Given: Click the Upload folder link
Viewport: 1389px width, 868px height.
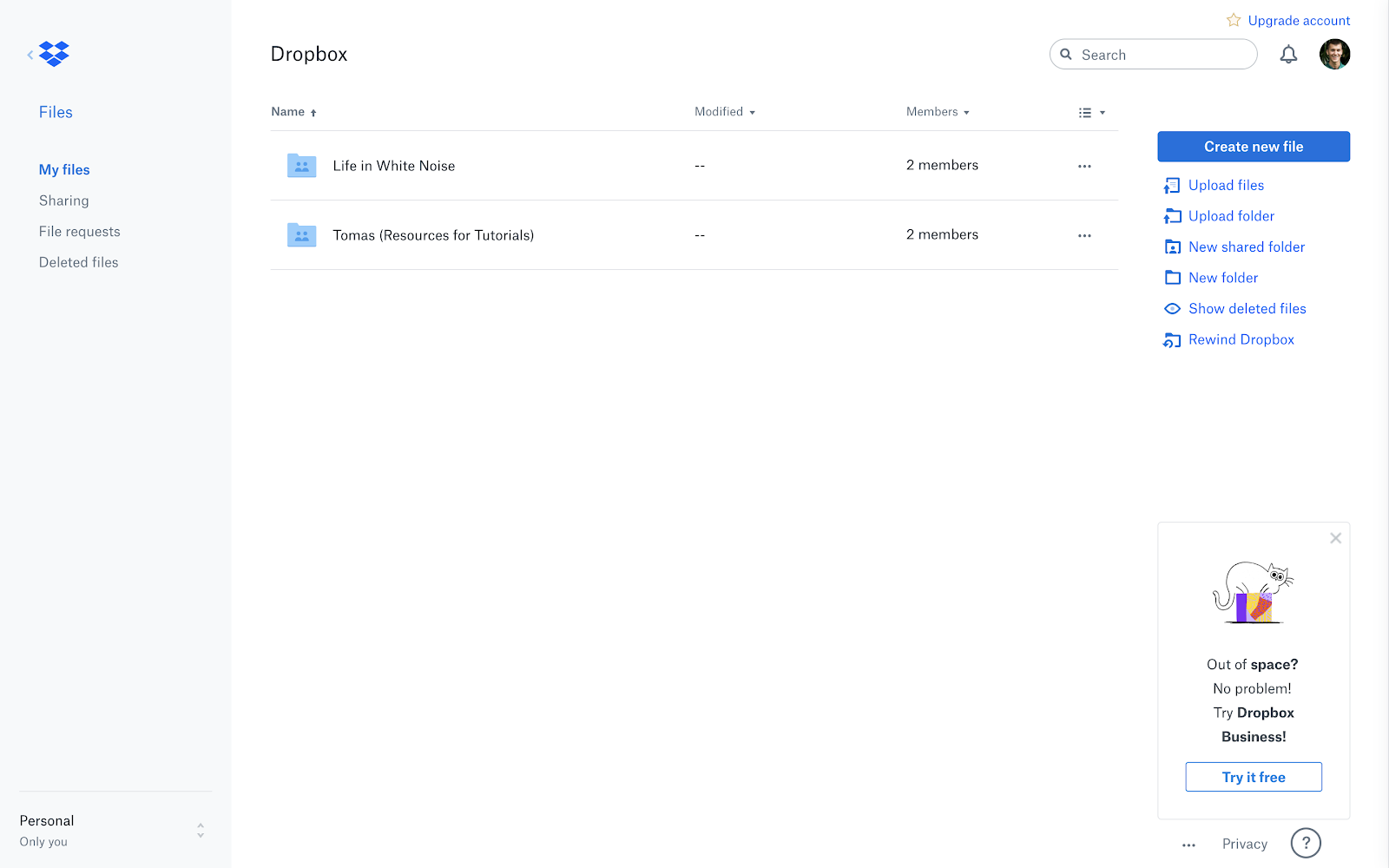Looking at the screenshot, I should point(1231,216).
